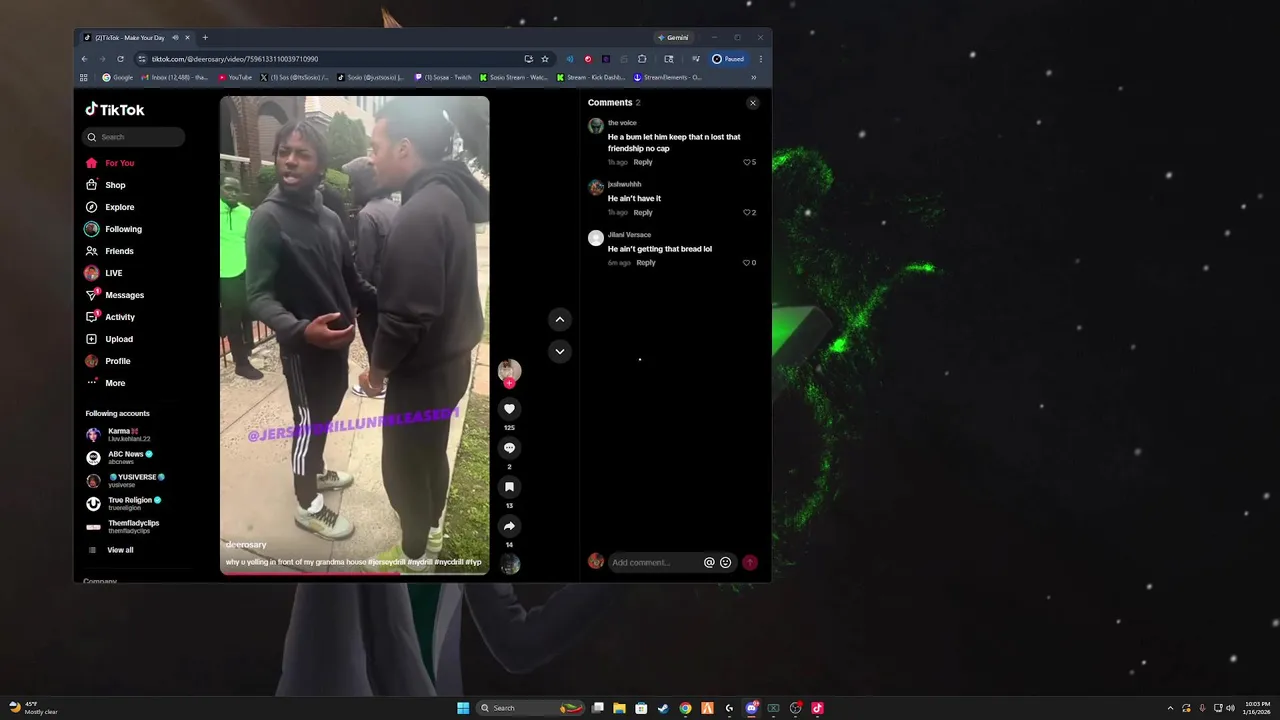Click the #jerseydrill hashtag in the caption
The width and height of the screenshot is (1280, 720).
tap(387, 562)
